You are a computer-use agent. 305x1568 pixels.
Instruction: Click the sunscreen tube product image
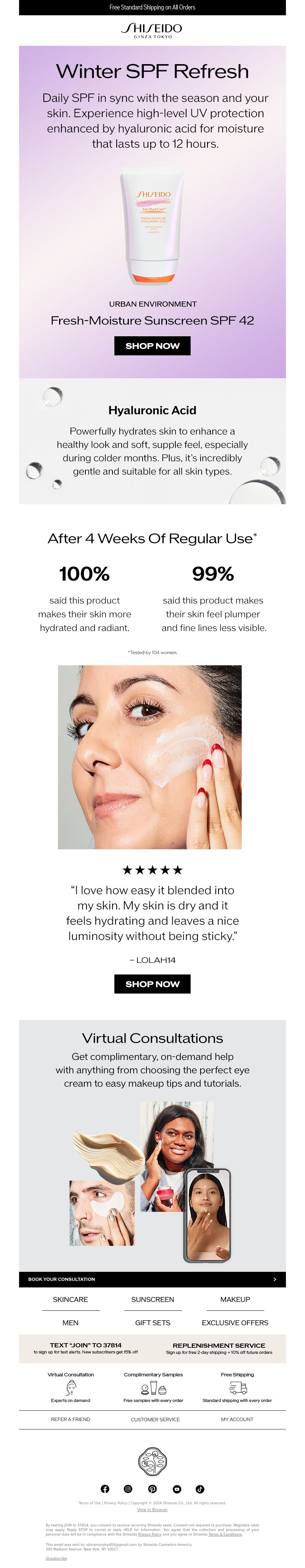click(x=152, y=226)
